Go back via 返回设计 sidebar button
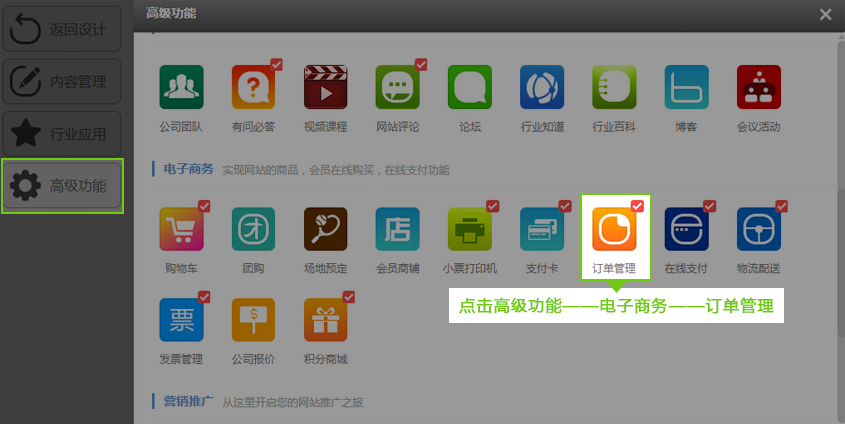845x424 pixels. (x=62, y=29)
